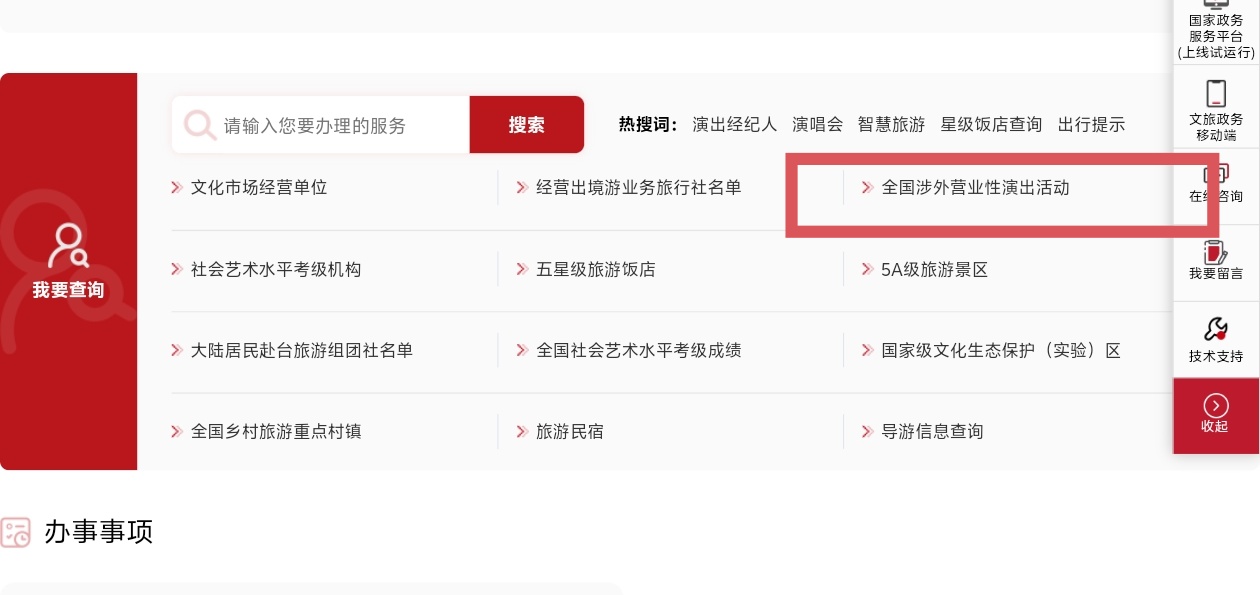Click the 我要查询 person-search icon
This screenshot has height=595, width=1260.
coord(69,246)
